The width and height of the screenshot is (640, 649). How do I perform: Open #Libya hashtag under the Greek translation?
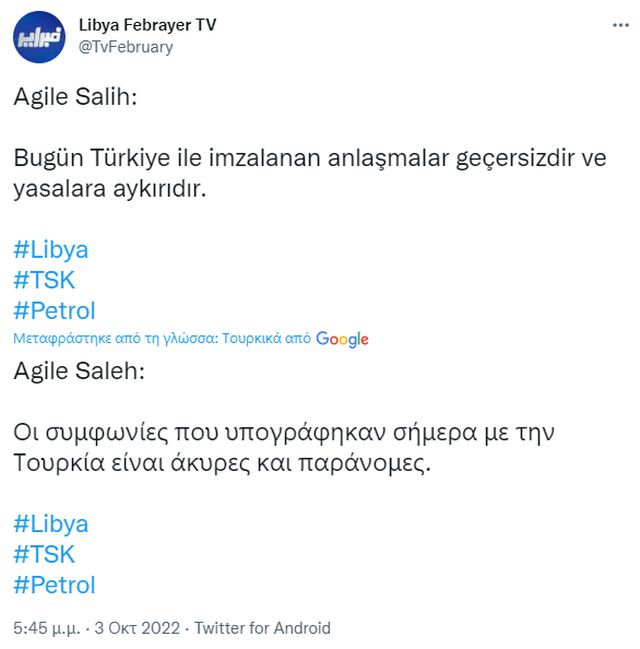pos(52,524)
